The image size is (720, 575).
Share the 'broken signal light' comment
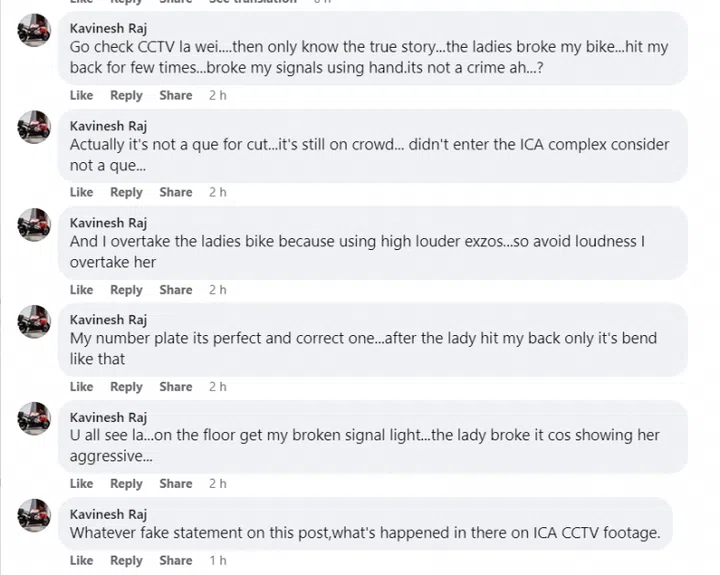coord(176,484)
